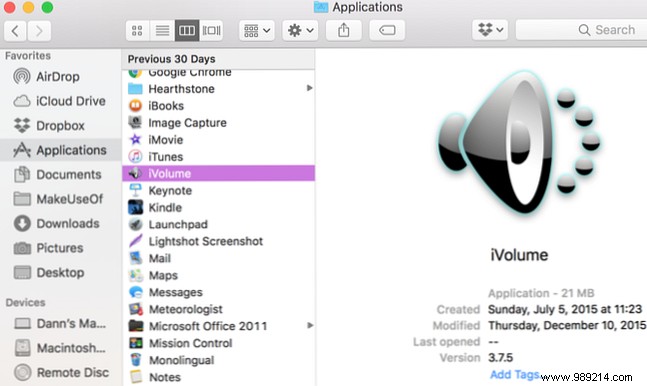Viewport: 647px width, 386px height.
Task: Click the Share toolbar button
Action: coord(344,31)
